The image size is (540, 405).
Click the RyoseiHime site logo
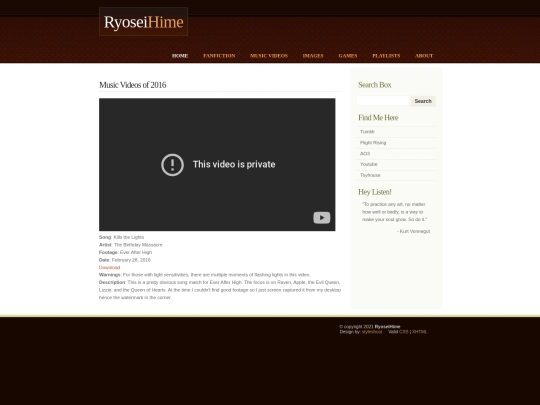point(143,22)
